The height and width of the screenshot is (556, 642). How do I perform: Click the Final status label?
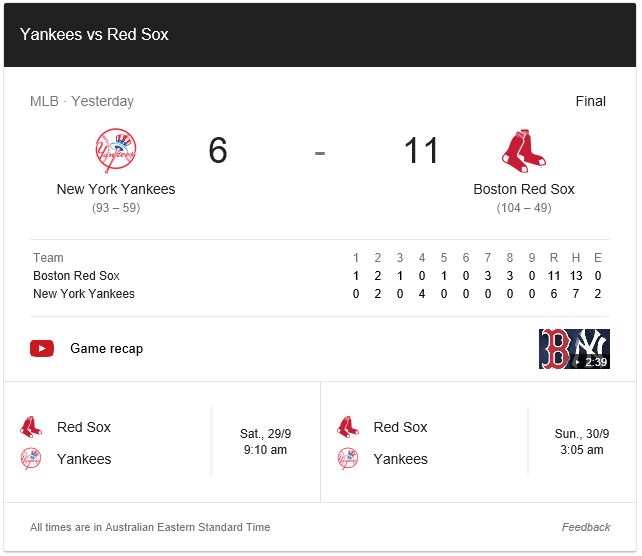pos(590,101)
